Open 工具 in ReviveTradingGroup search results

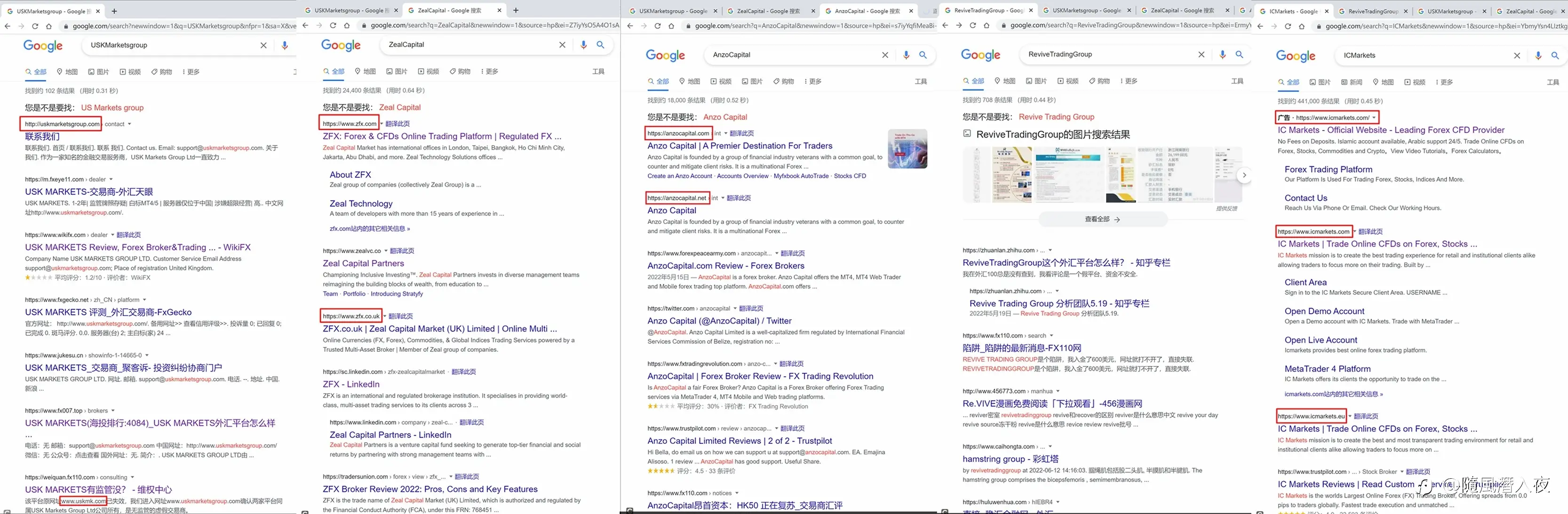[x=1237, y=81]
